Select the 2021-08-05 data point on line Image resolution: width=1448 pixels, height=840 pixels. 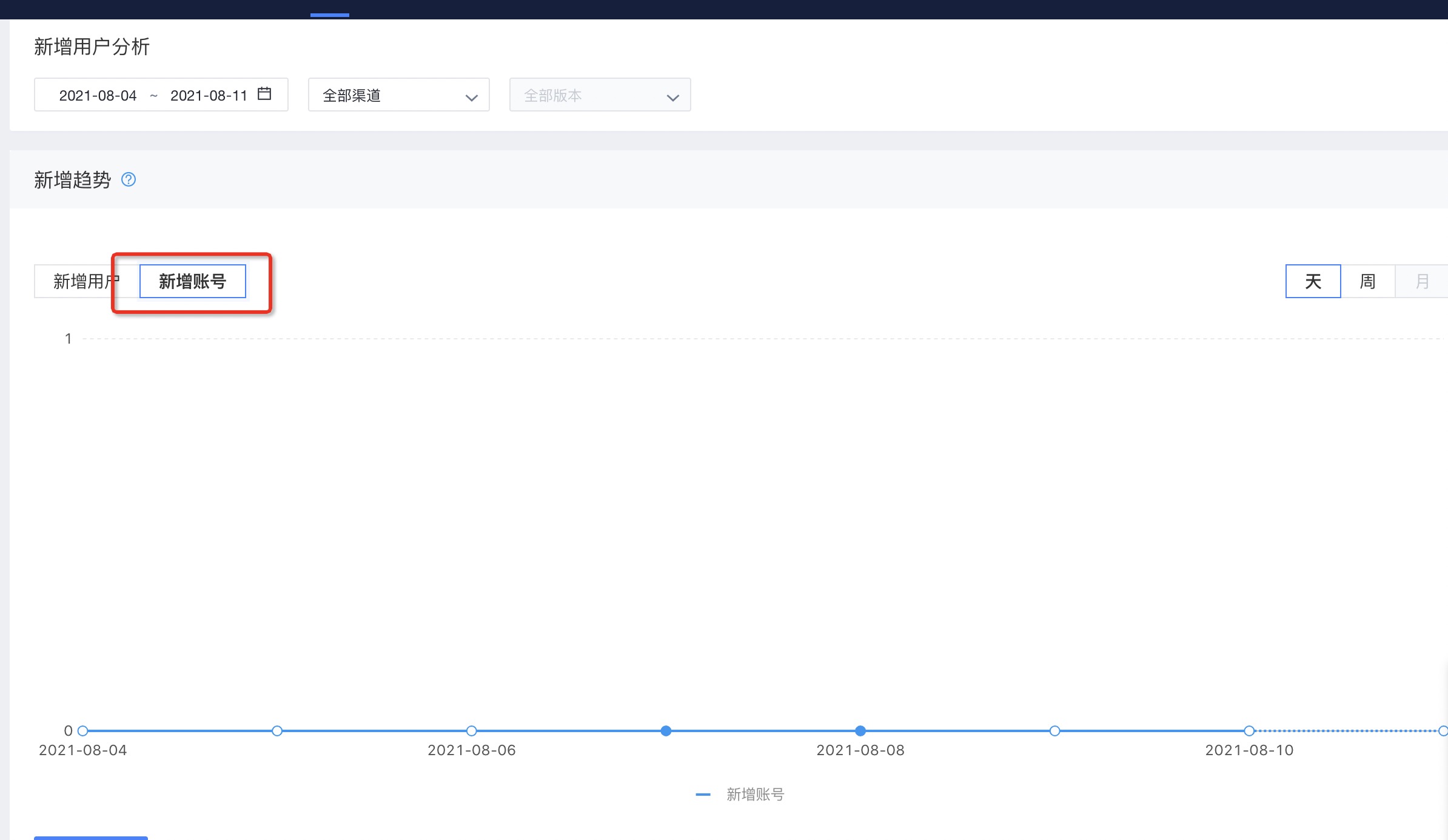click(277, 731)
